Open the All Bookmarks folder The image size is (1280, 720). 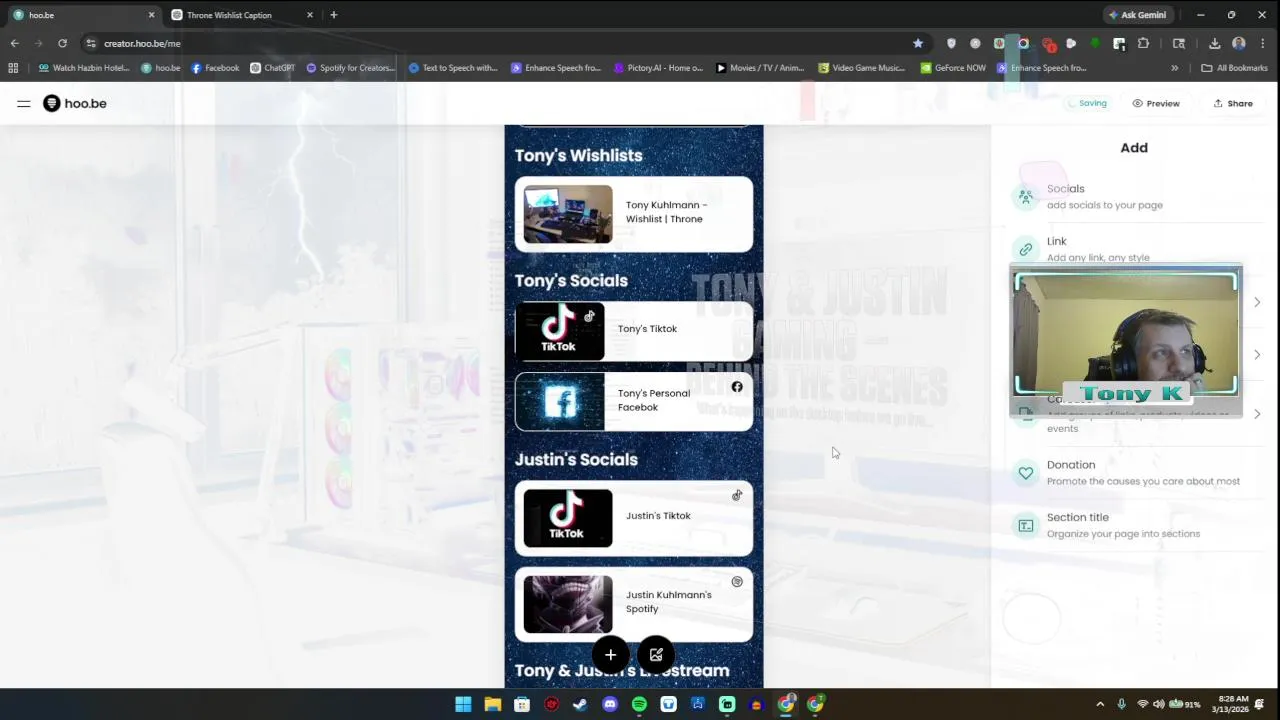1234,68
